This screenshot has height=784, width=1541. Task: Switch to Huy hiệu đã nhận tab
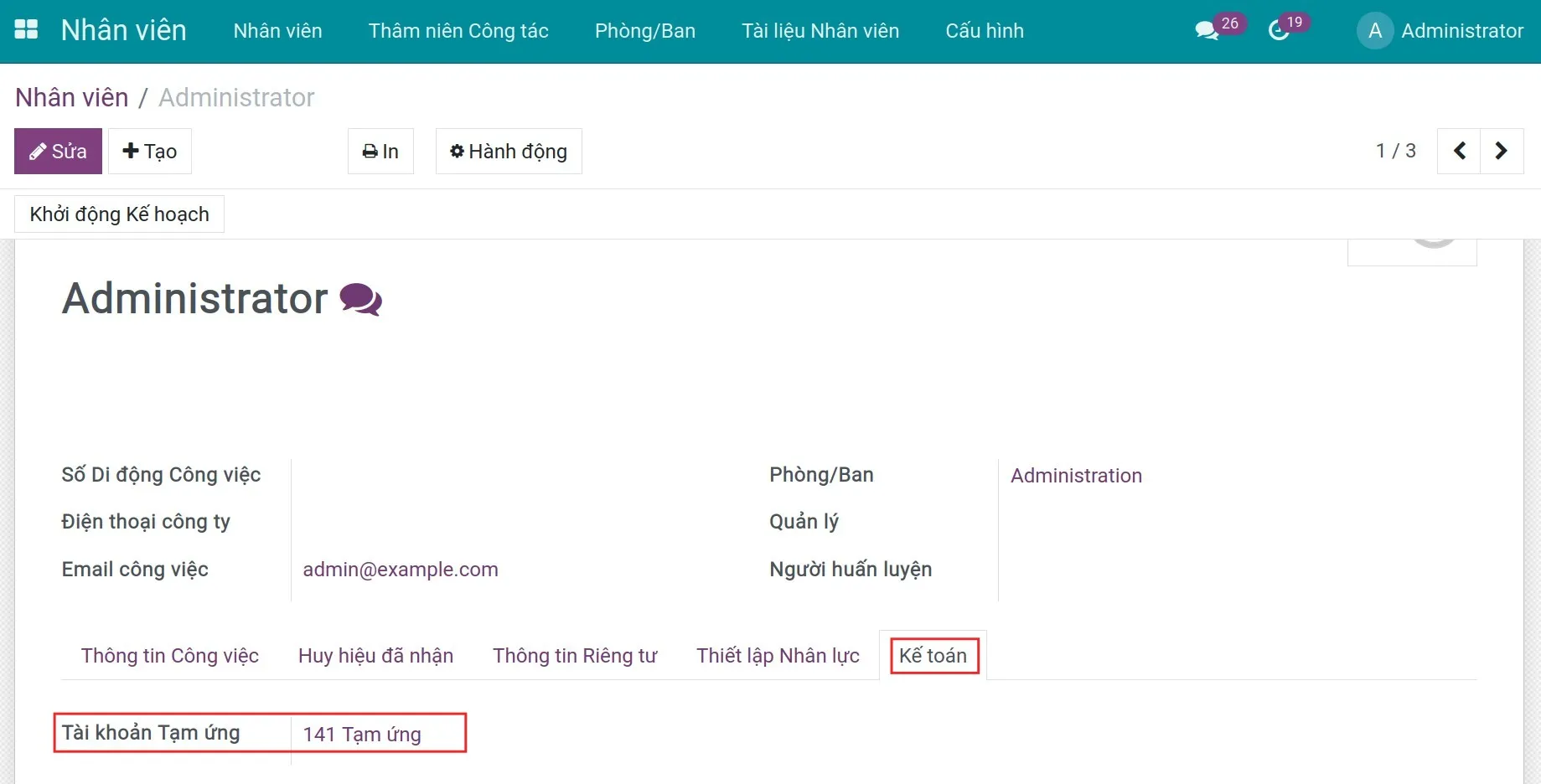point(375,656)
